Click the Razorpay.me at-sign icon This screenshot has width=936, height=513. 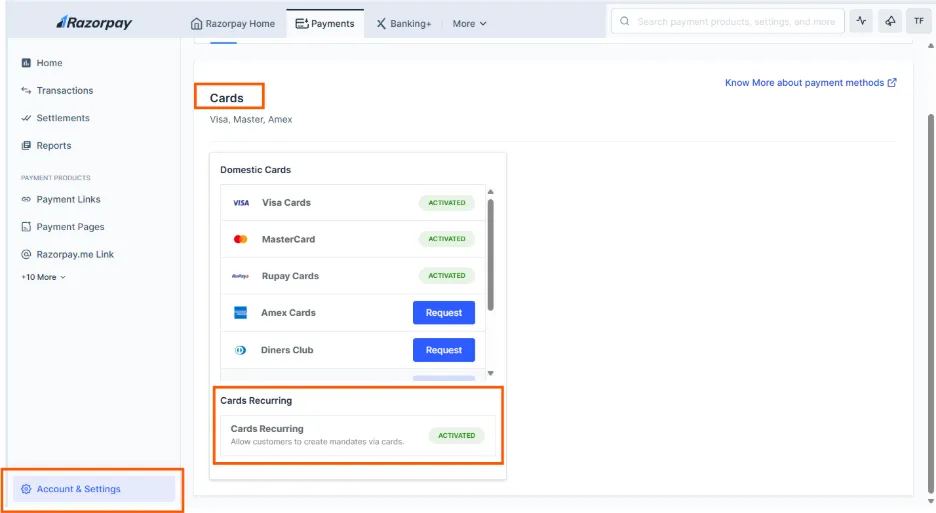[26, 254]
